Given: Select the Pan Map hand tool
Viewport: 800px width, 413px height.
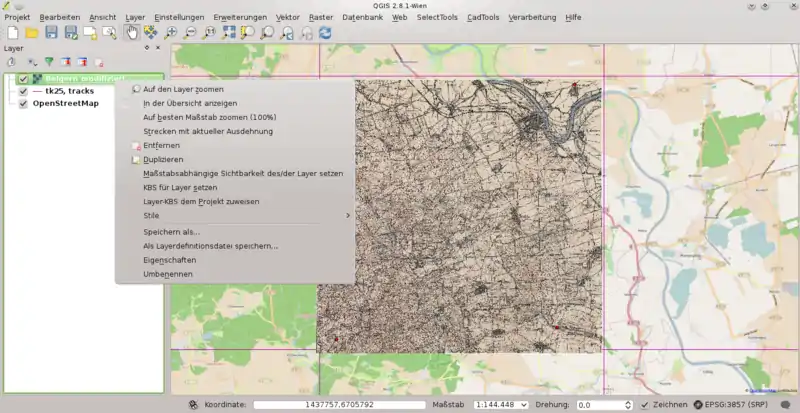Looking at the screenshot, I should 131,33.
